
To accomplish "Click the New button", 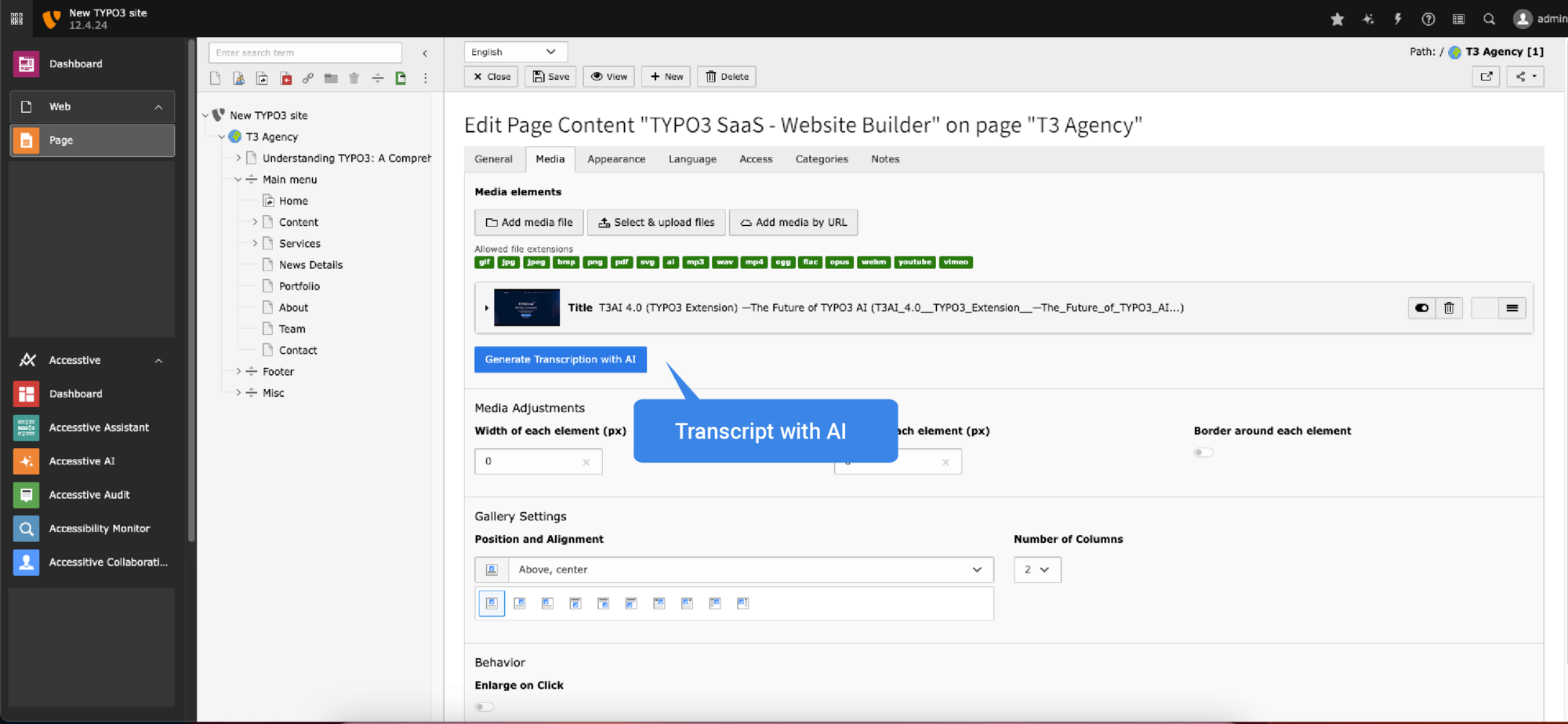I will pos(666,77).
